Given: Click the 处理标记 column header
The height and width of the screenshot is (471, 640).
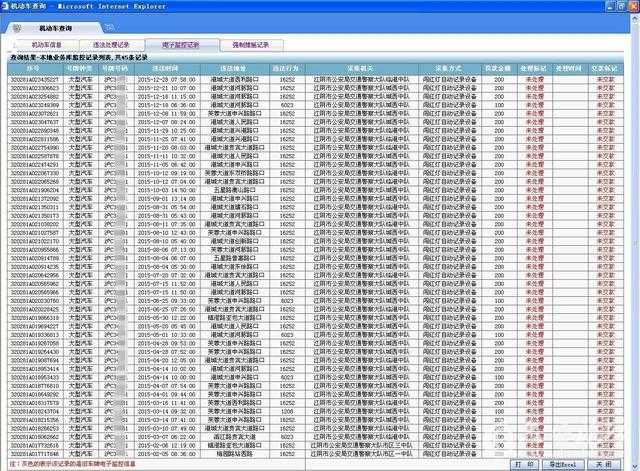Looking at the screenshot, I should pyautogui.click(x=534, y=69).
